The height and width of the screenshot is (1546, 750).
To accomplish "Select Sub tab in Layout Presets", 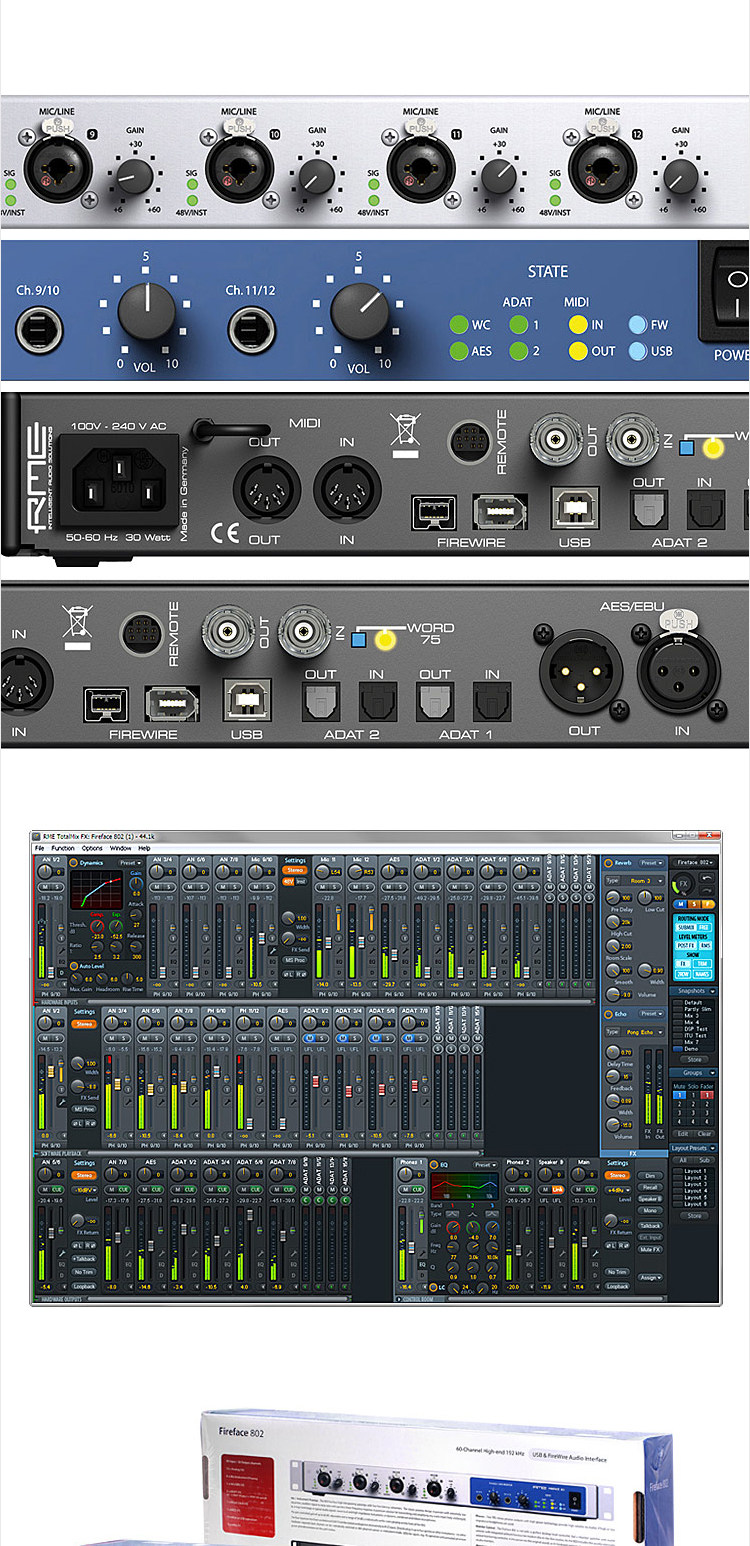I will point(705,1160).
